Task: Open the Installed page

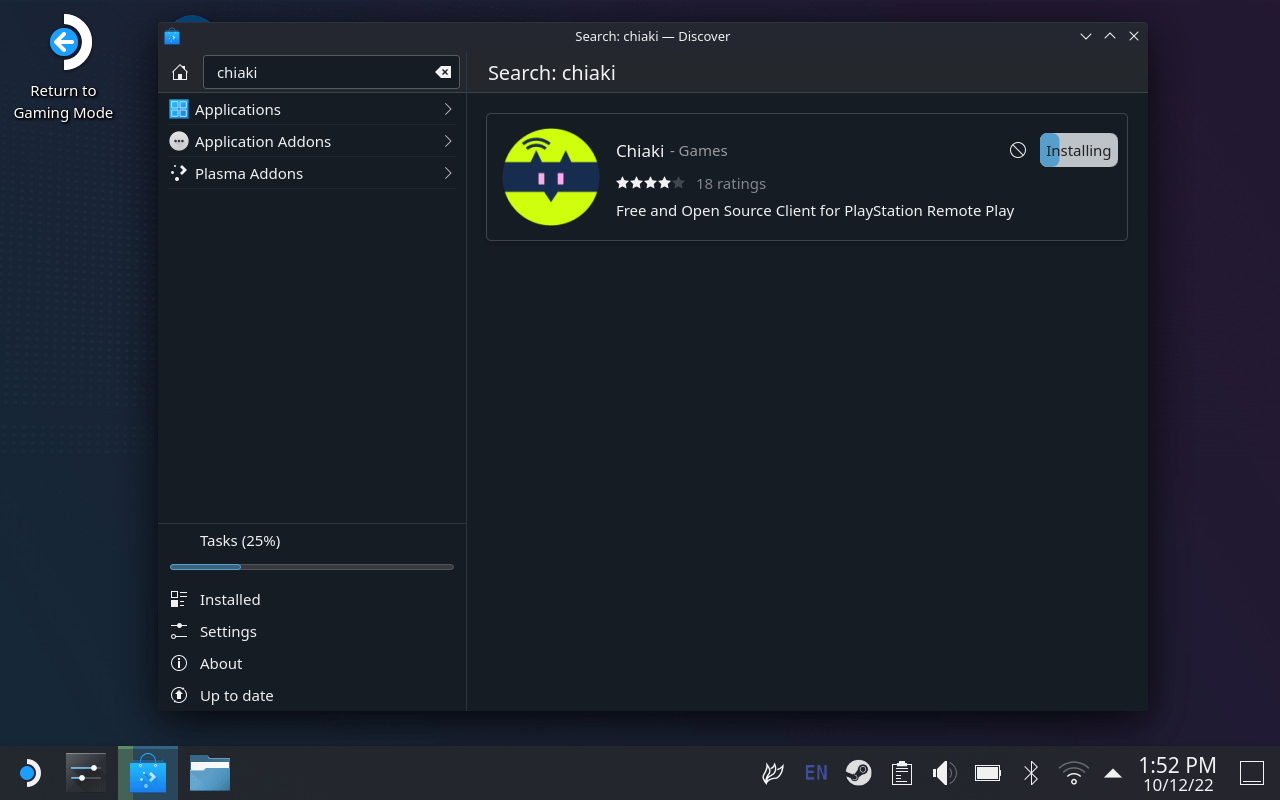Action: pyautogui.click(x=312, y=599)
